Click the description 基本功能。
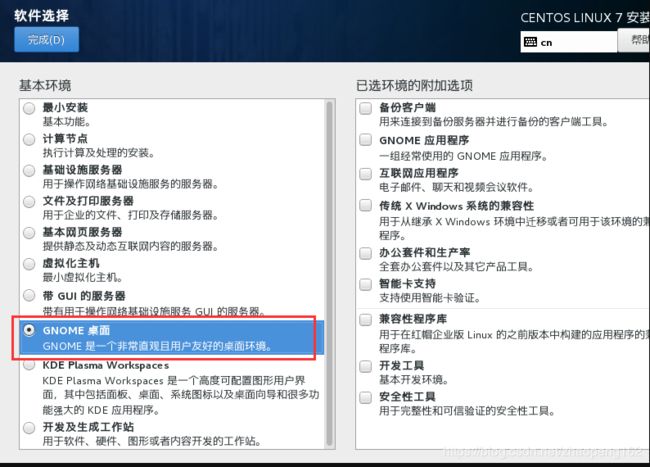Image resolution: width=650 pixels, height=467 pixels. [x=66, y=122]
